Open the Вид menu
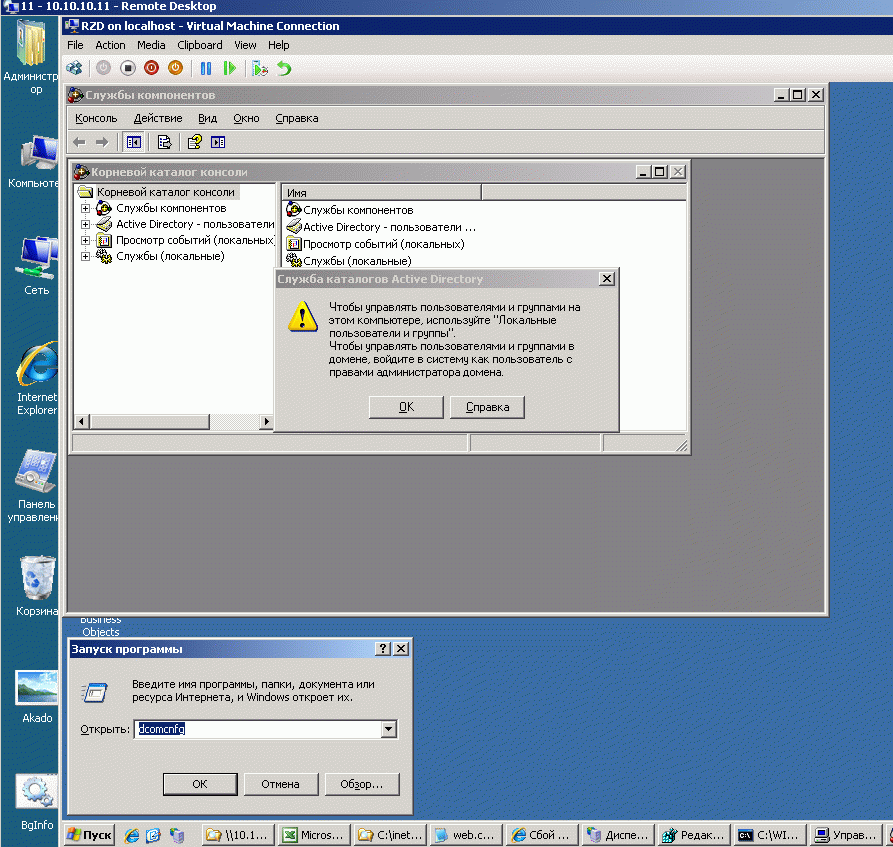 207,118
